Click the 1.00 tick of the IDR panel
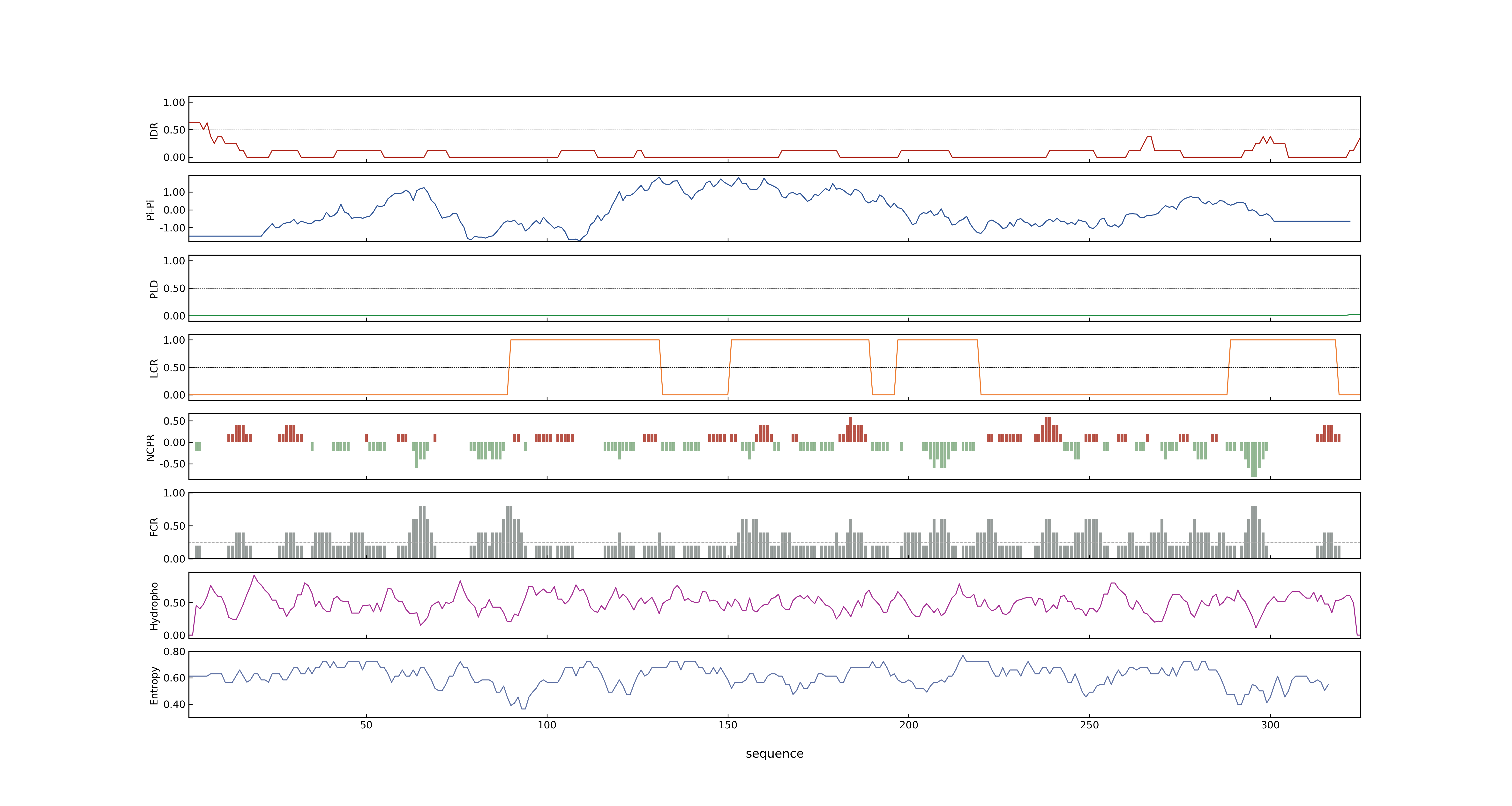This screenshot has height=806, width=1512. pos(174,103)
